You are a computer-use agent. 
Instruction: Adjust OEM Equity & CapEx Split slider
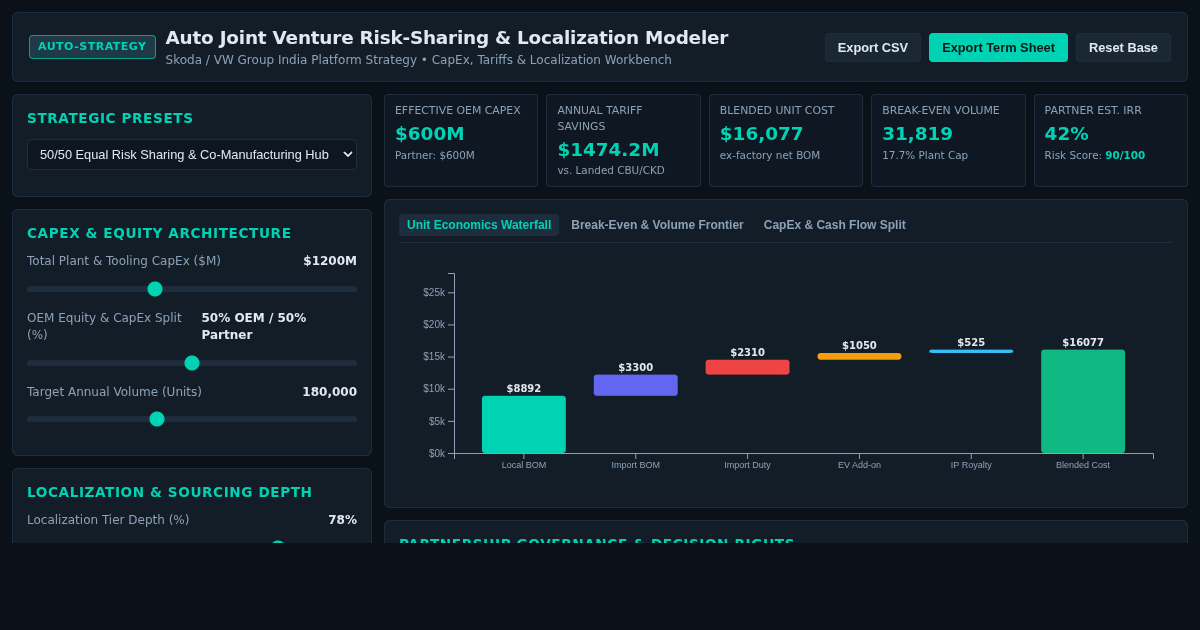pos(192,363)
